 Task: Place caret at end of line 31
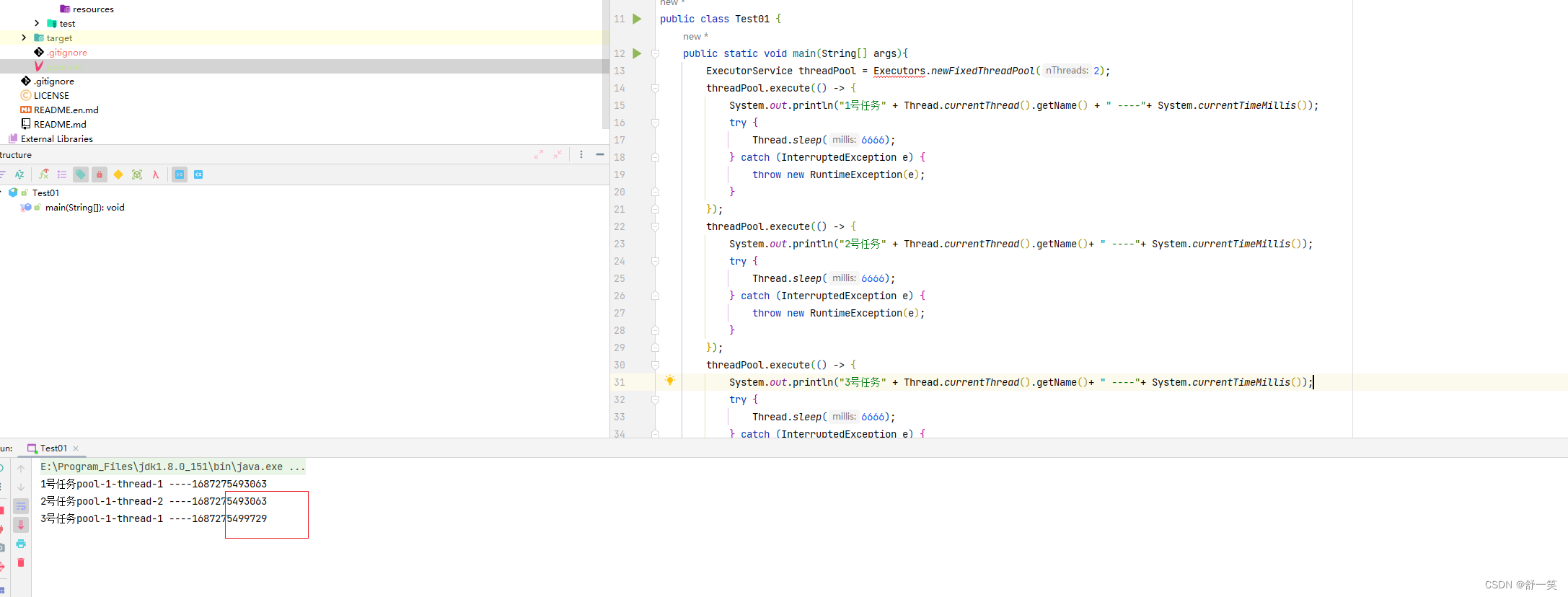point(1313,382)
